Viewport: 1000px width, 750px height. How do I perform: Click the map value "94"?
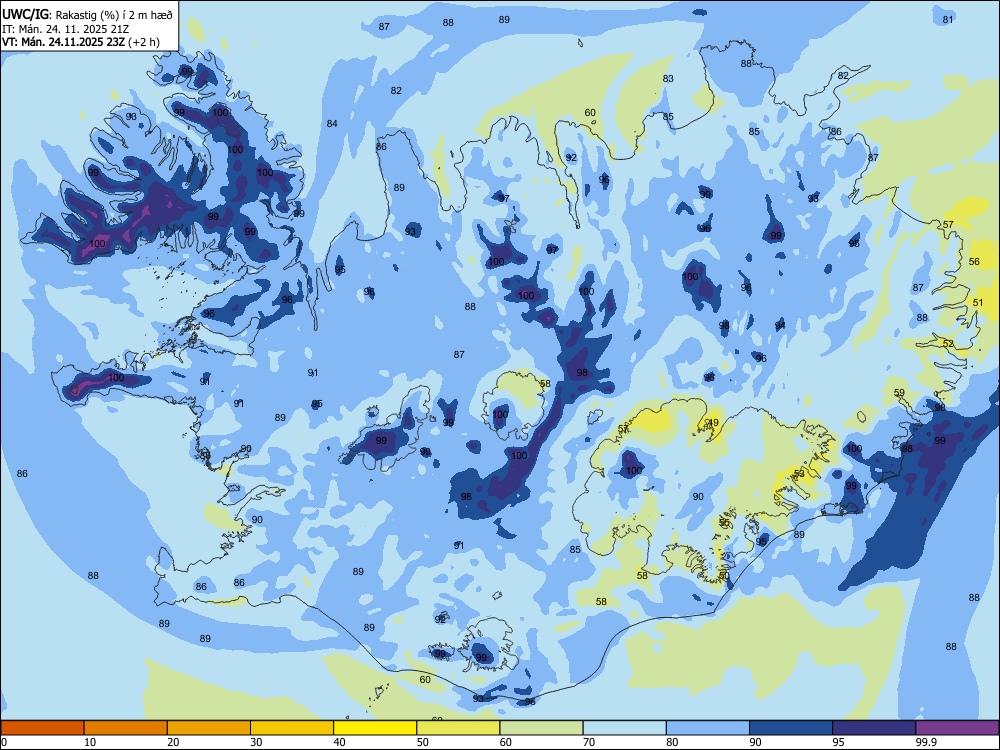coord(780,326)
